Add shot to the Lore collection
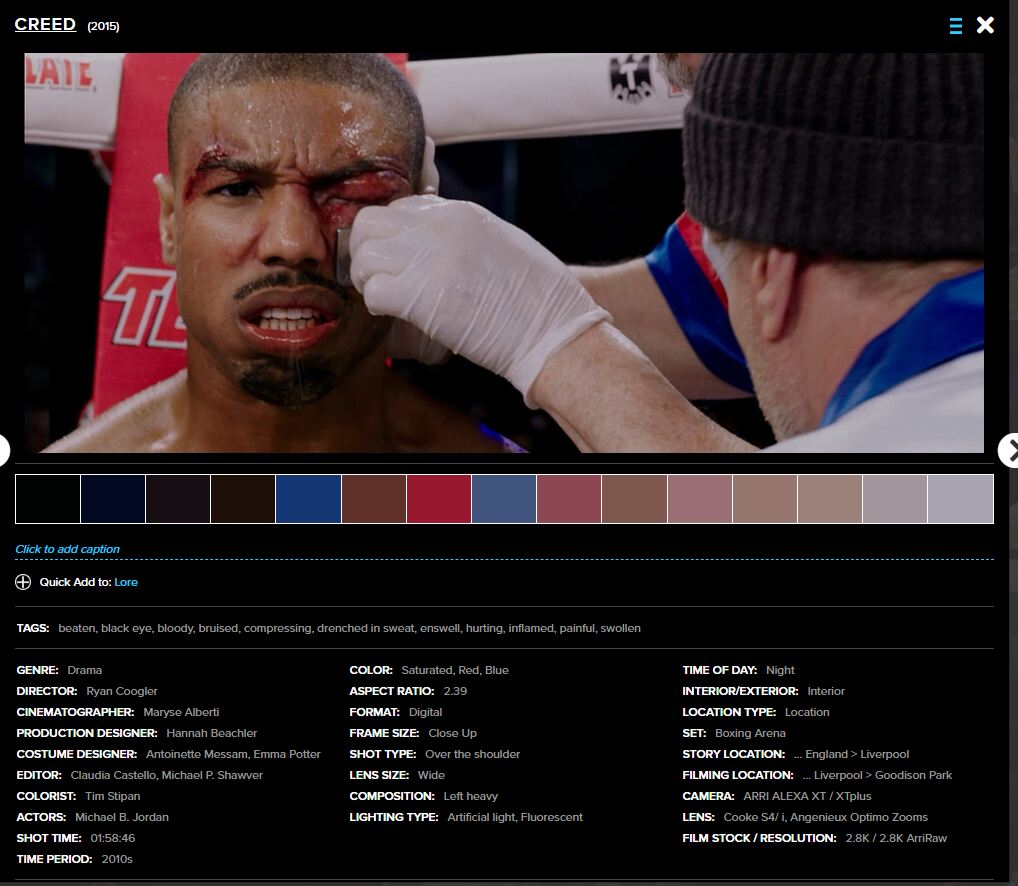1018x886 pixels. pos(126,582)
